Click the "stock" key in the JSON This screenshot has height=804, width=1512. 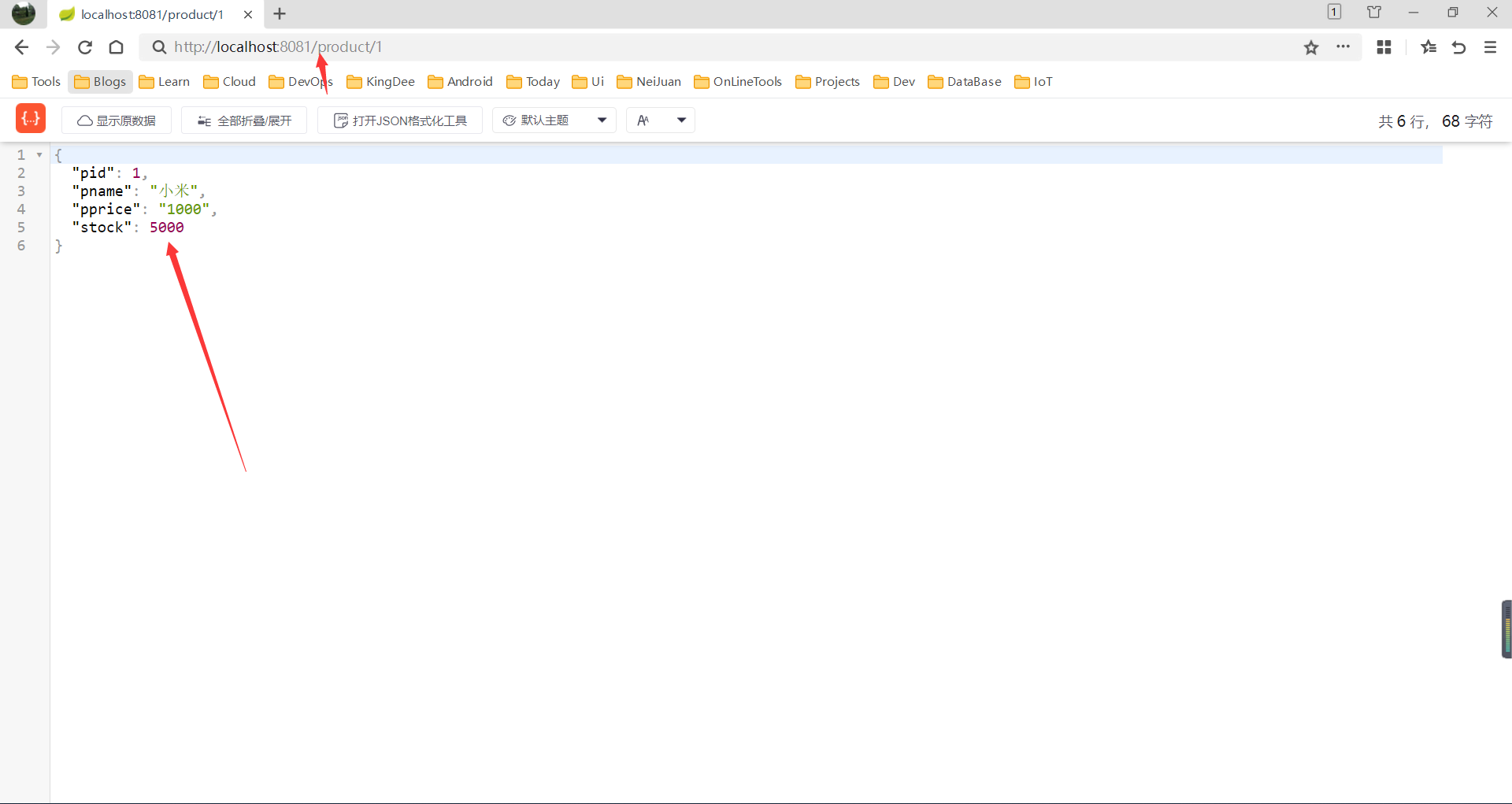tap(102, 228)
